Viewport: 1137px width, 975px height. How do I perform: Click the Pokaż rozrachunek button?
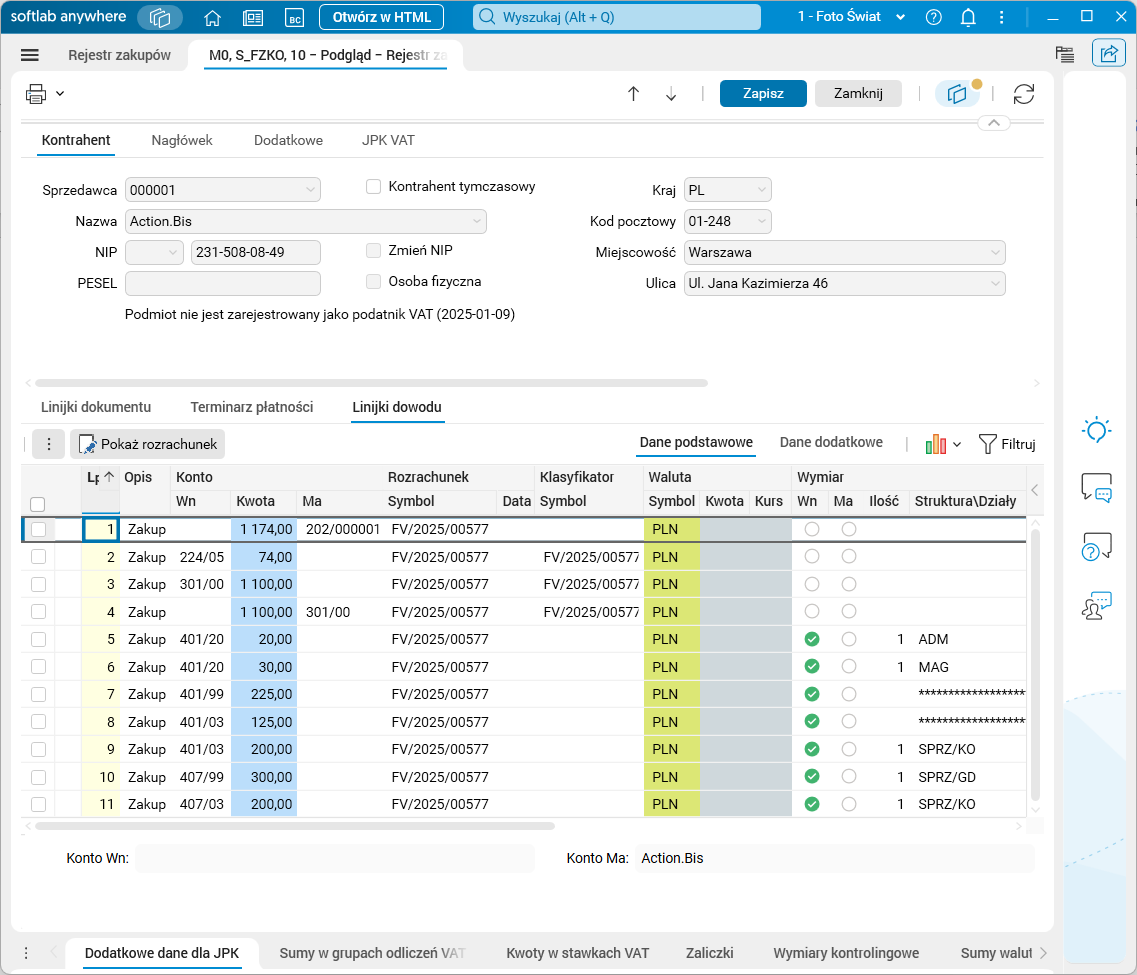tap(148, 444)
